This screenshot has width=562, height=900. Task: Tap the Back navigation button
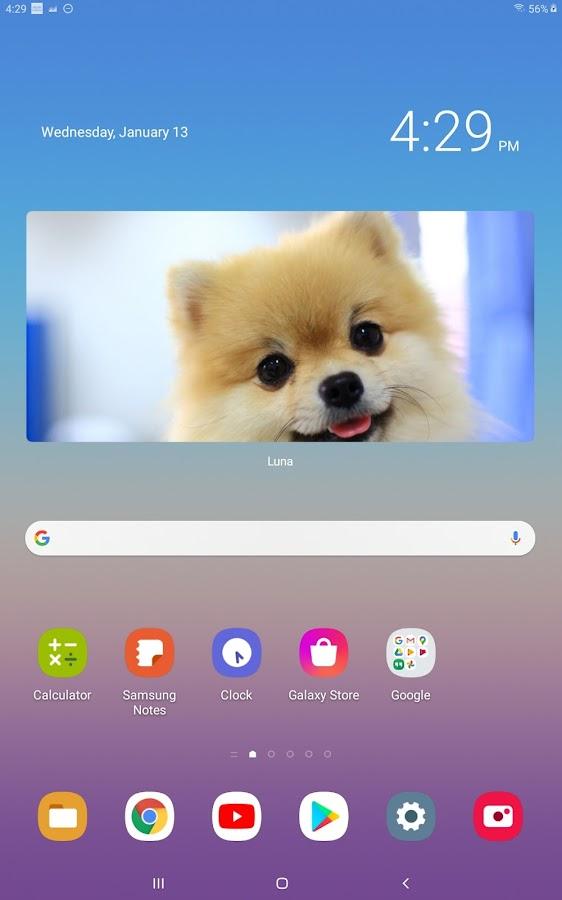tap(406, 883)
